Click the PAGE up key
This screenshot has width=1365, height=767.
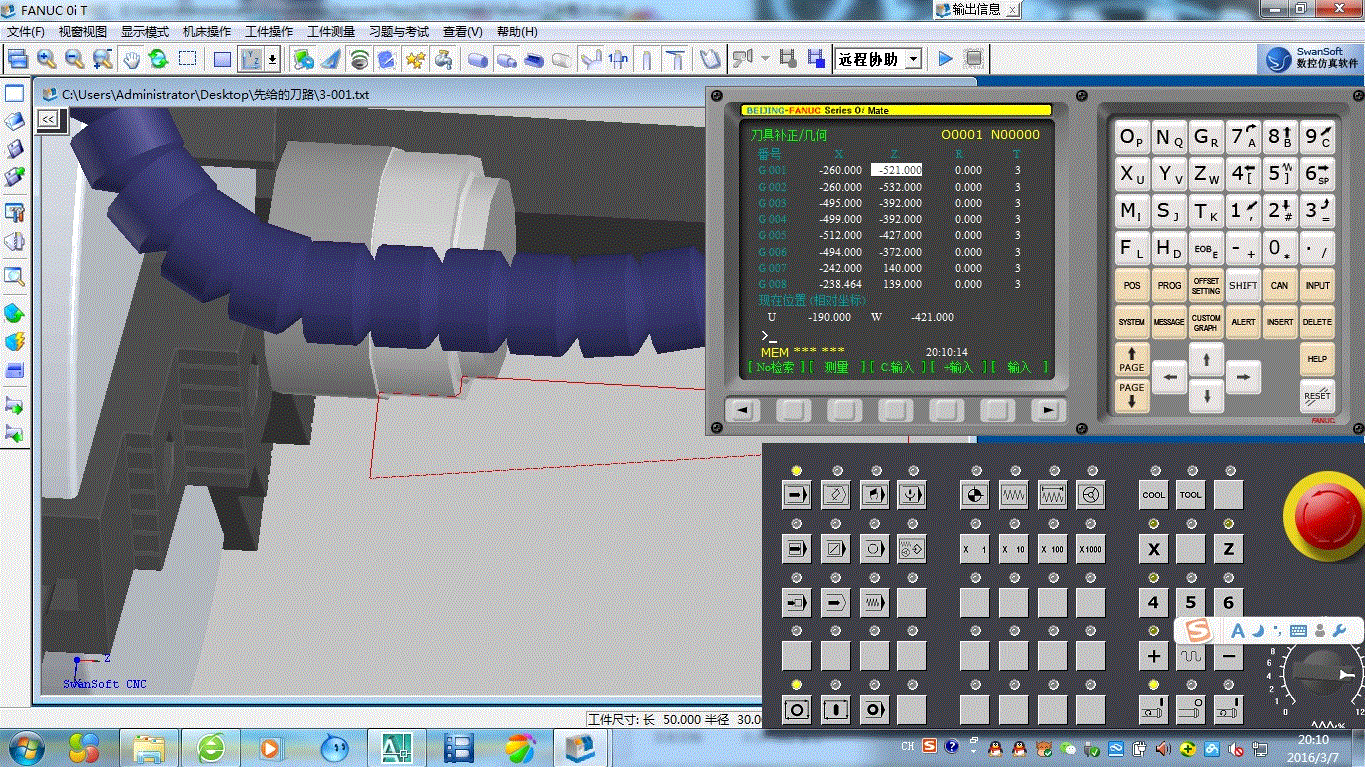coord(1132,359)
